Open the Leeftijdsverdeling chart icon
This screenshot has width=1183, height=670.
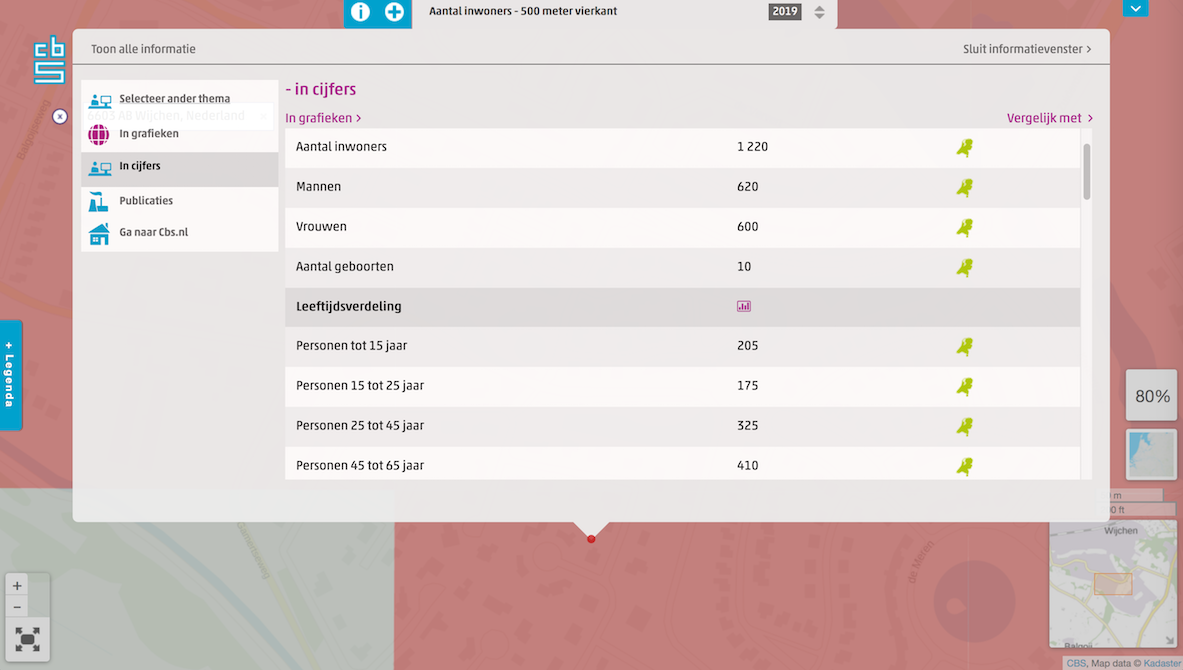click(743, 307)
